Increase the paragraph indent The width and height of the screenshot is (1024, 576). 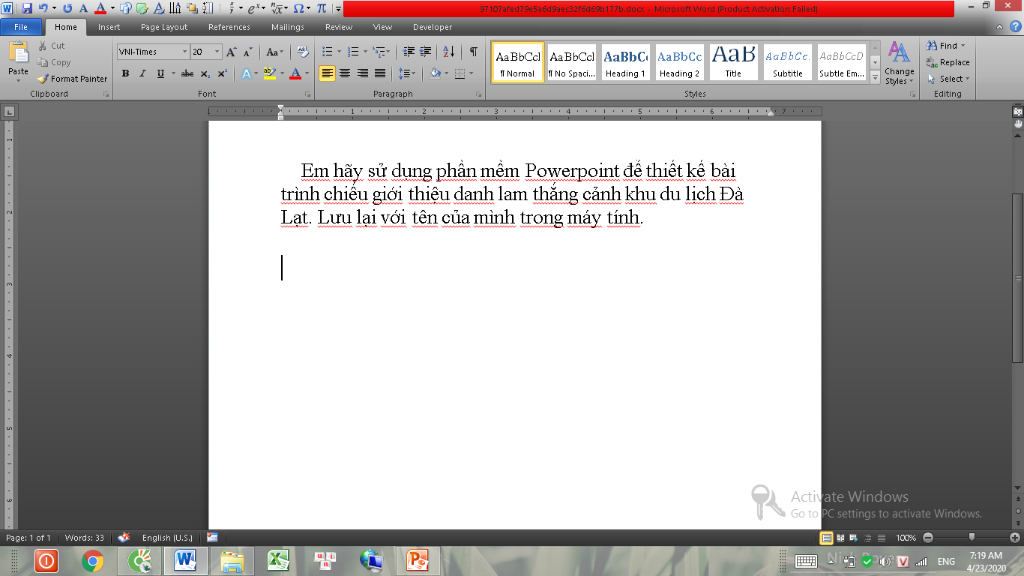coord(426,52)
